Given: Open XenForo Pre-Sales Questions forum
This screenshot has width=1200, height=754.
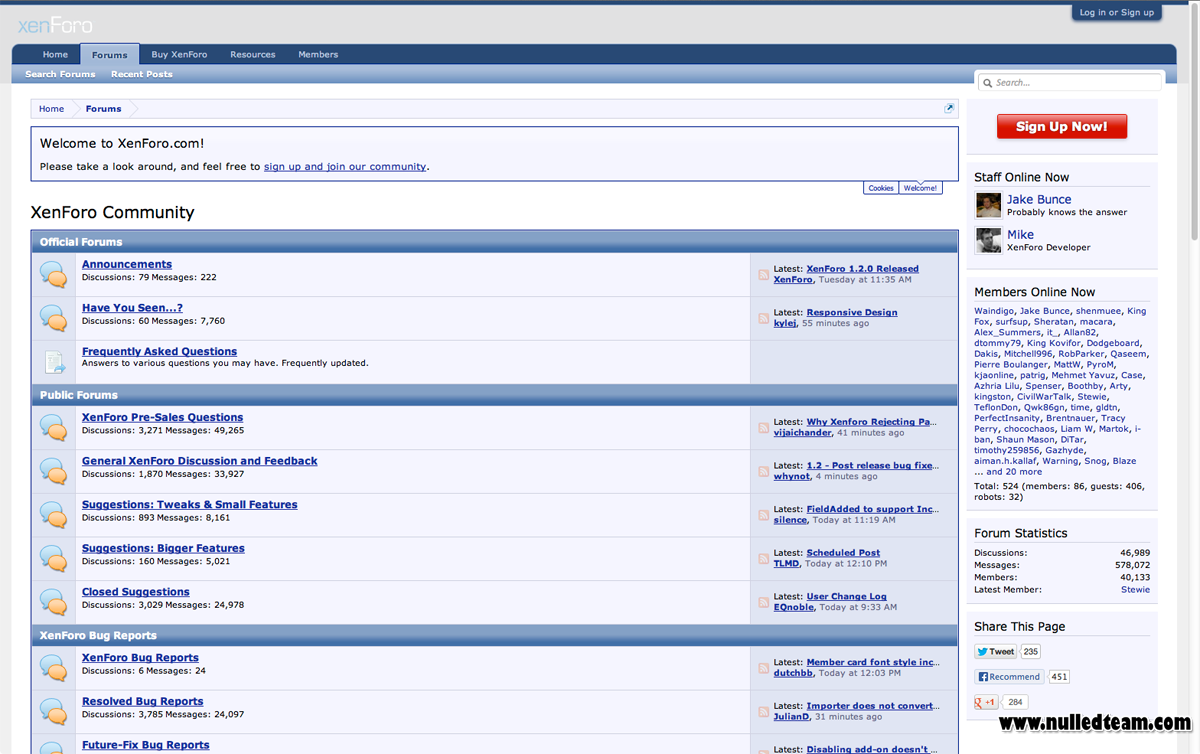Looking at the screenshot, I should (162, 417).
